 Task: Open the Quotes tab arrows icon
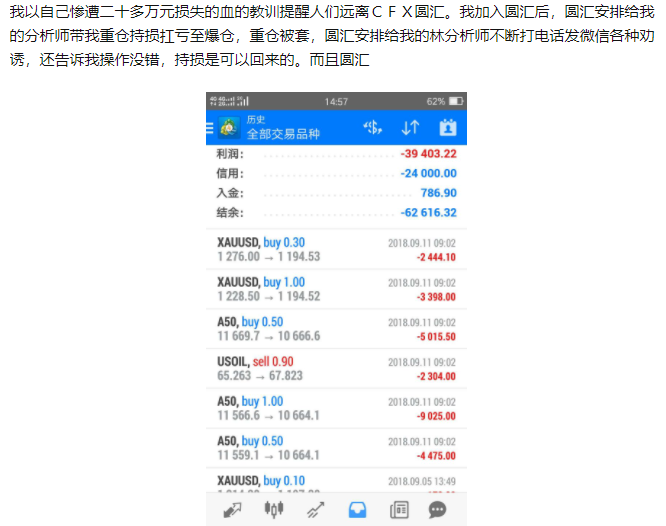coord(232,510)
